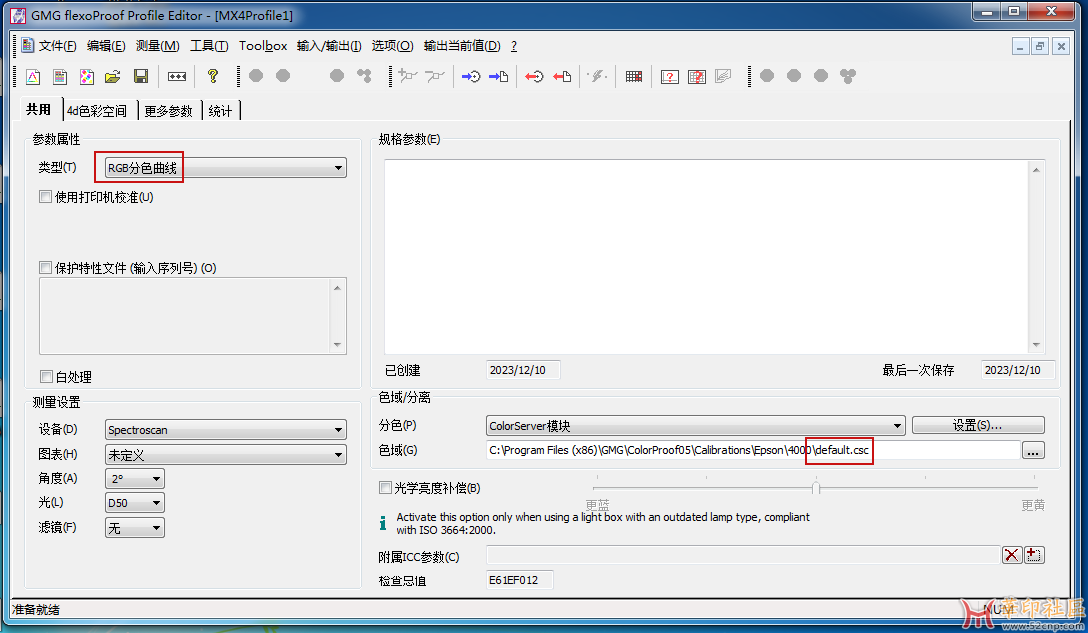1088x633 pixels.
Task: Click the curve icon with plus sign
Action: pos(408,76)
